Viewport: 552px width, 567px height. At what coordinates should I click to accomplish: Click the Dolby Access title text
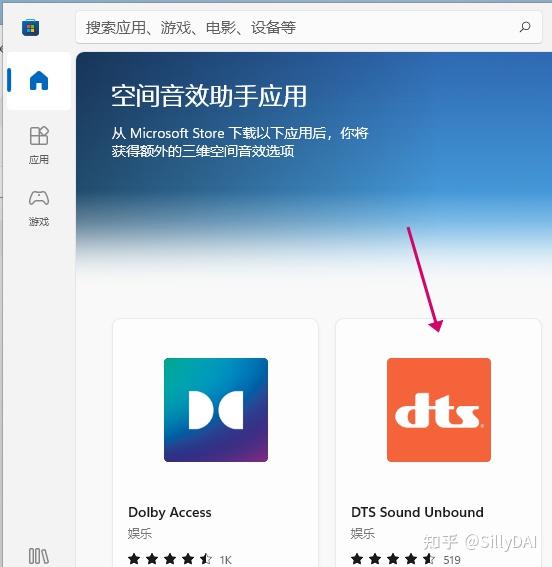point(170,512)
